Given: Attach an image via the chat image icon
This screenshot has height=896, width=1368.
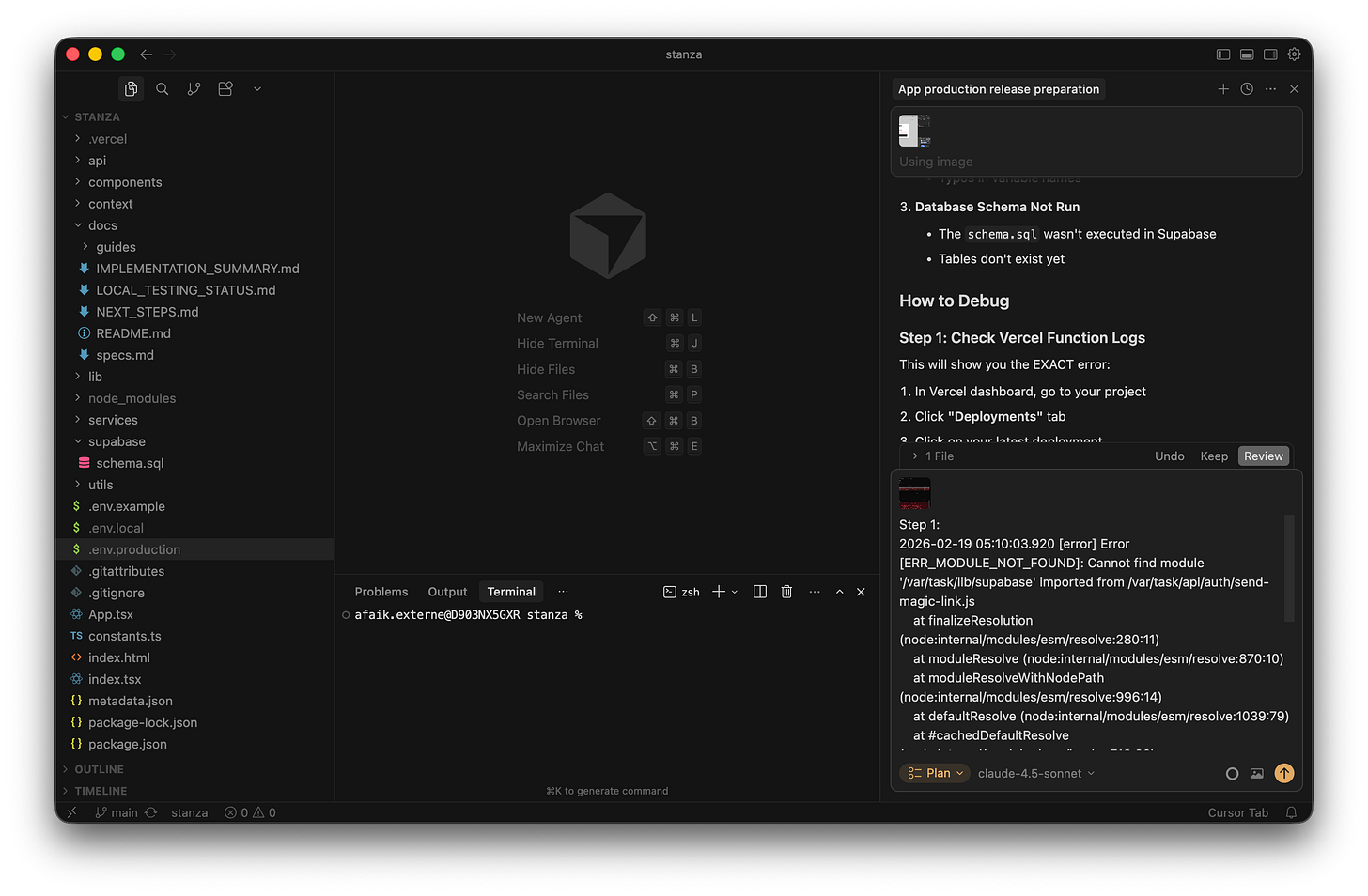Looking at the screenshot, I should [1257, 773].
